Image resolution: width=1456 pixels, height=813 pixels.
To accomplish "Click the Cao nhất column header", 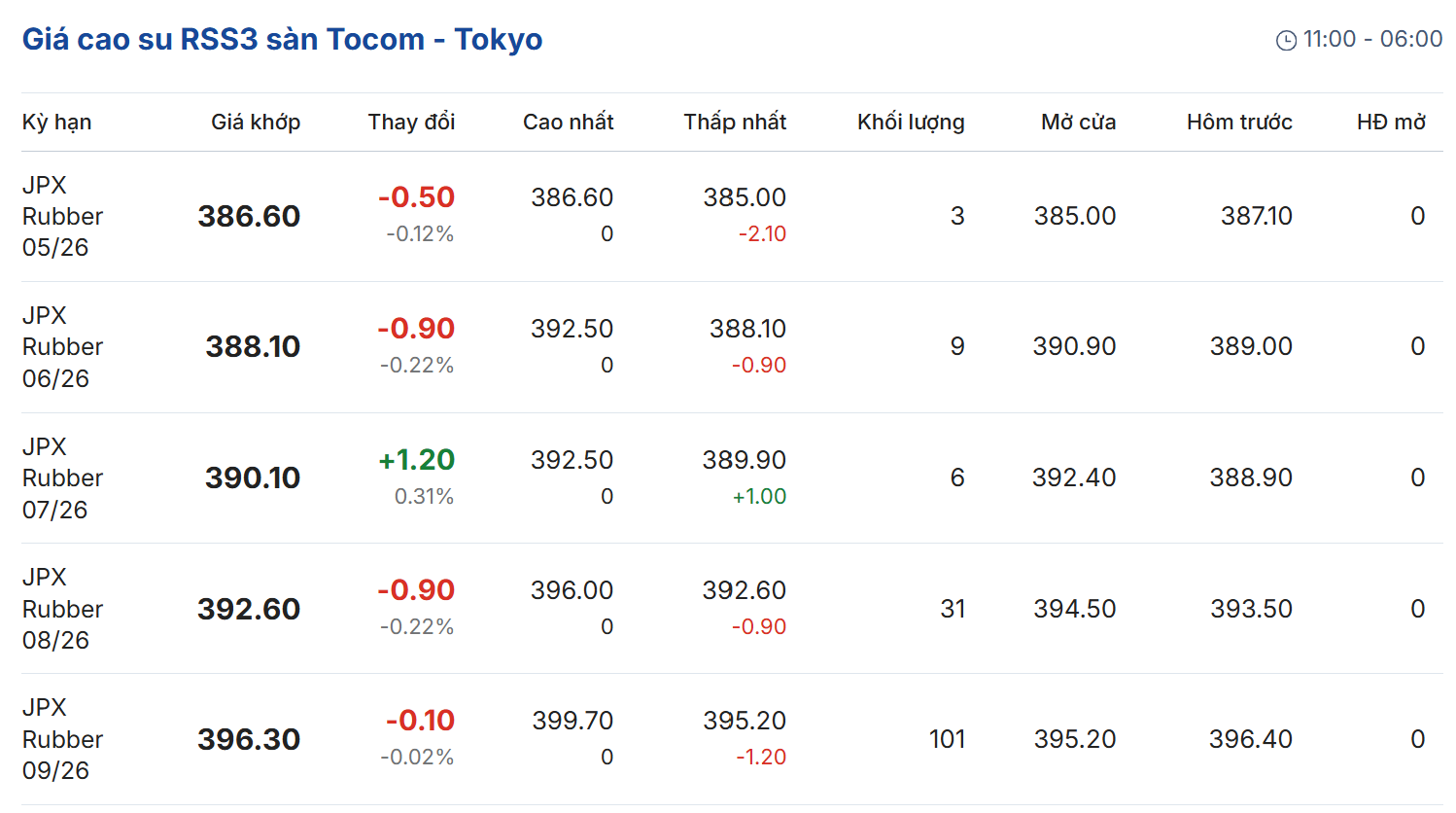I will [x=568, y=122].
